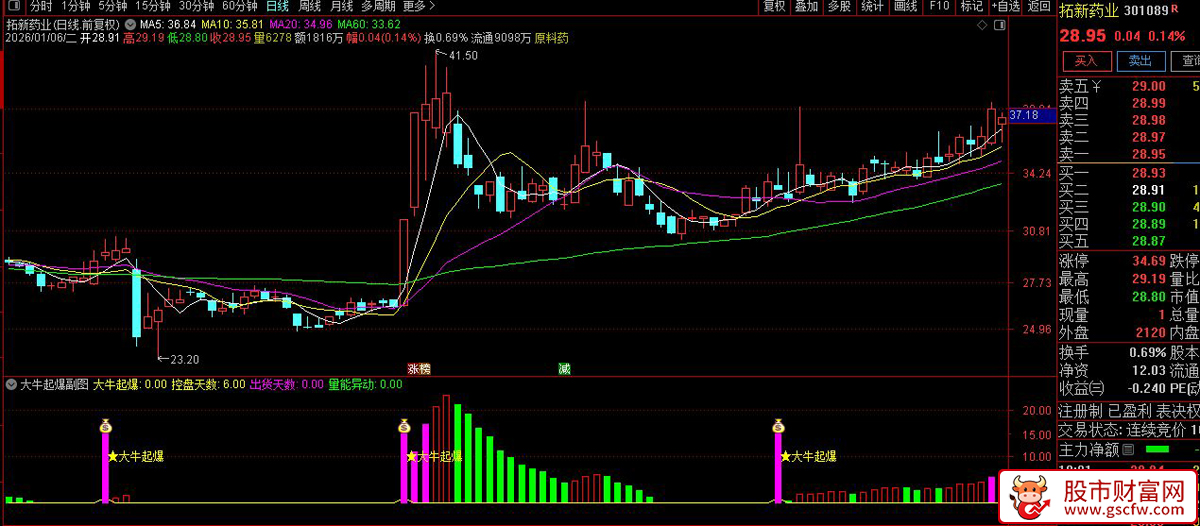Click the first money bag signal icon
This screenshot has width=1200, height=526.
pyautogui.click(x=106, y=427)
